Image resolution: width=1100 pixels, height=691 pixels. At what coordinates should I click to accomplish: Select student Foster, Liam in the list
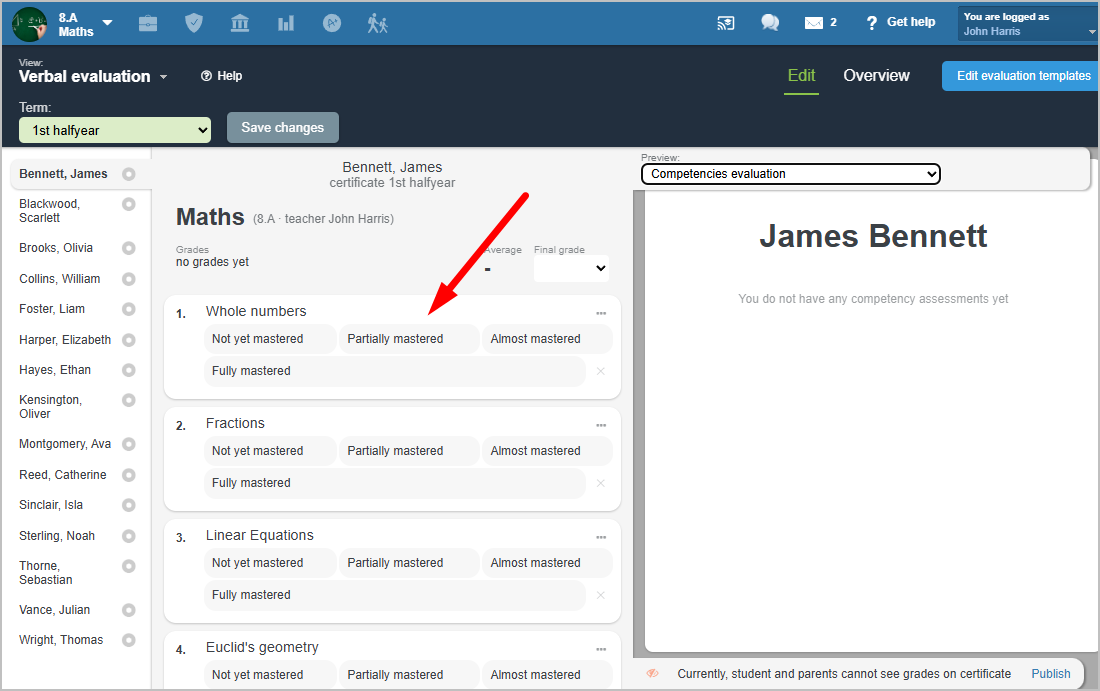click(52, 309)
